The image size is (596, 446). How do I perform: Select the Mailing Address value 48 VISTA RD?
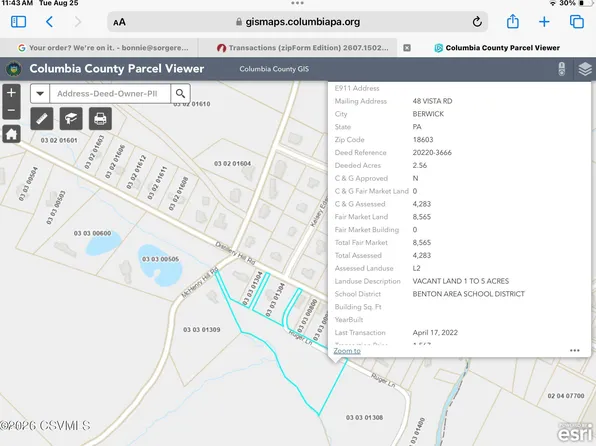point(432,101)
